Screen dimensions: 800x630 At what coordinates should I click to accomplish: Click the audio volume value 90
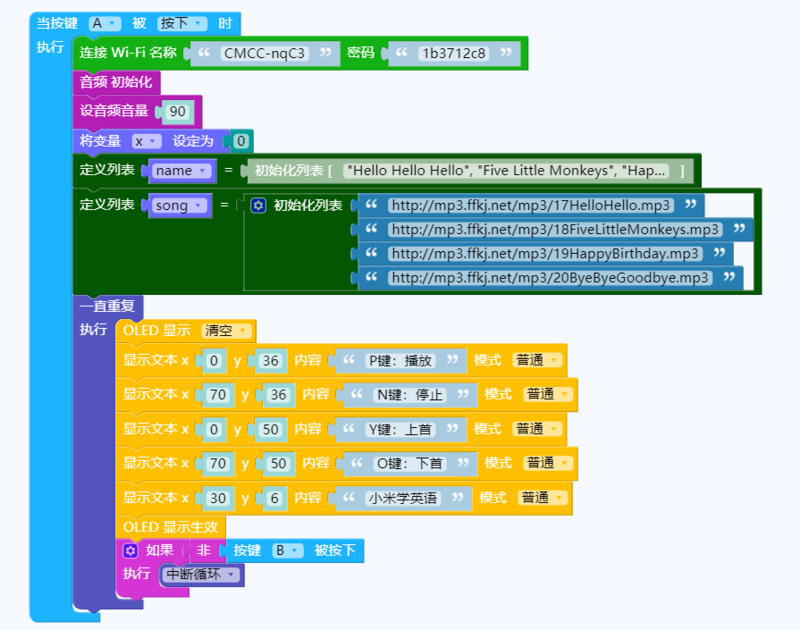[177, 111]
